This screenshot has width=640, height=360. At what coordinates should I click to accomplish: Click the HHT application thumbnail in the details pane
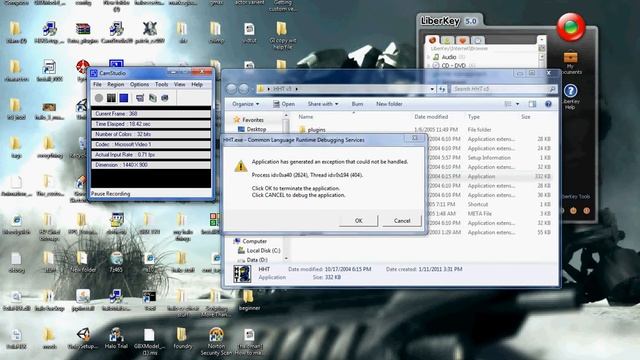pos(242,273)
